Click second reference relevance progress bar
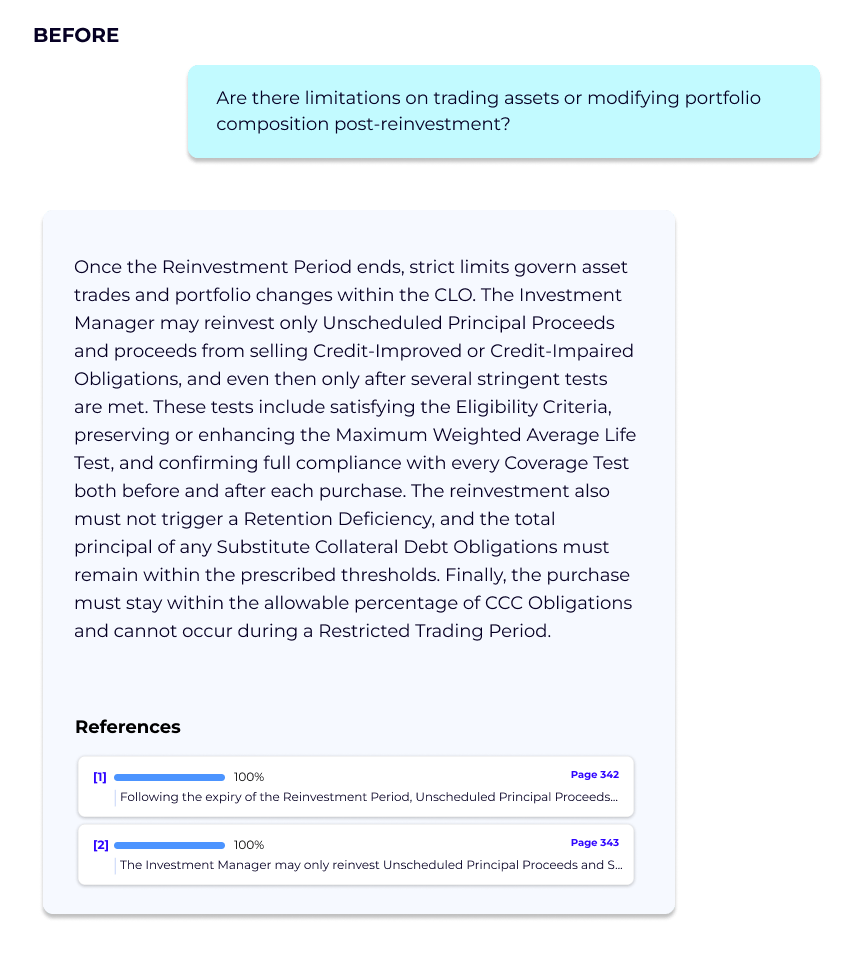The width and height of the screenshot is (863, 969). point(169,845)
